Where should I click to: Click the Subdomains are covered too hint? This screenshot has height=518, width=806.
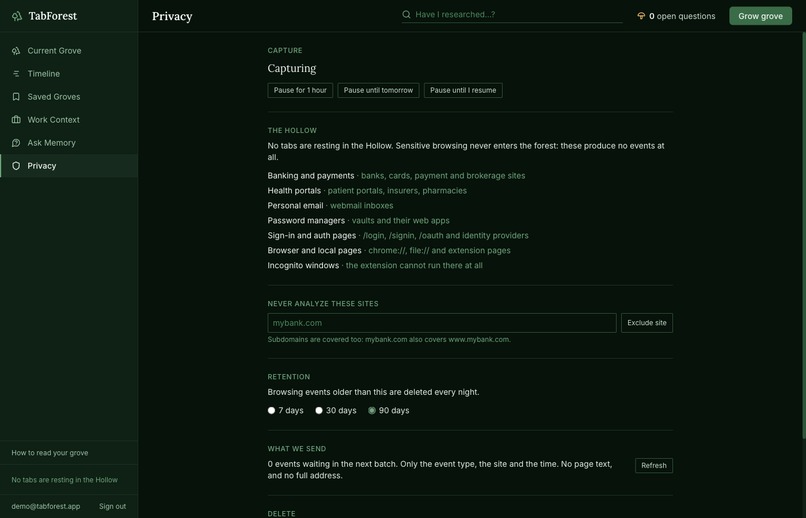[389, 339]
